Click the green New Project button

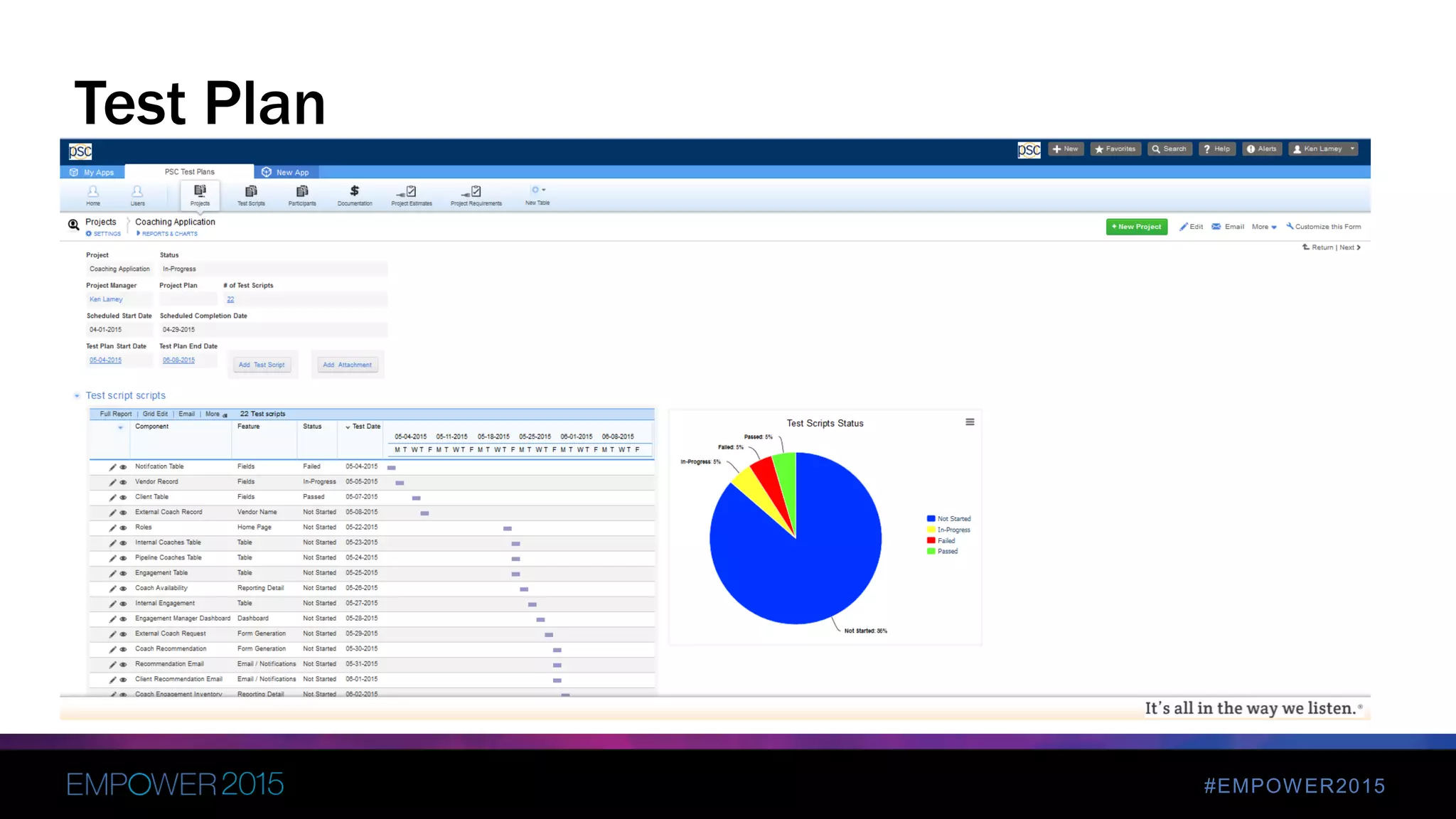pos(1136,227)
